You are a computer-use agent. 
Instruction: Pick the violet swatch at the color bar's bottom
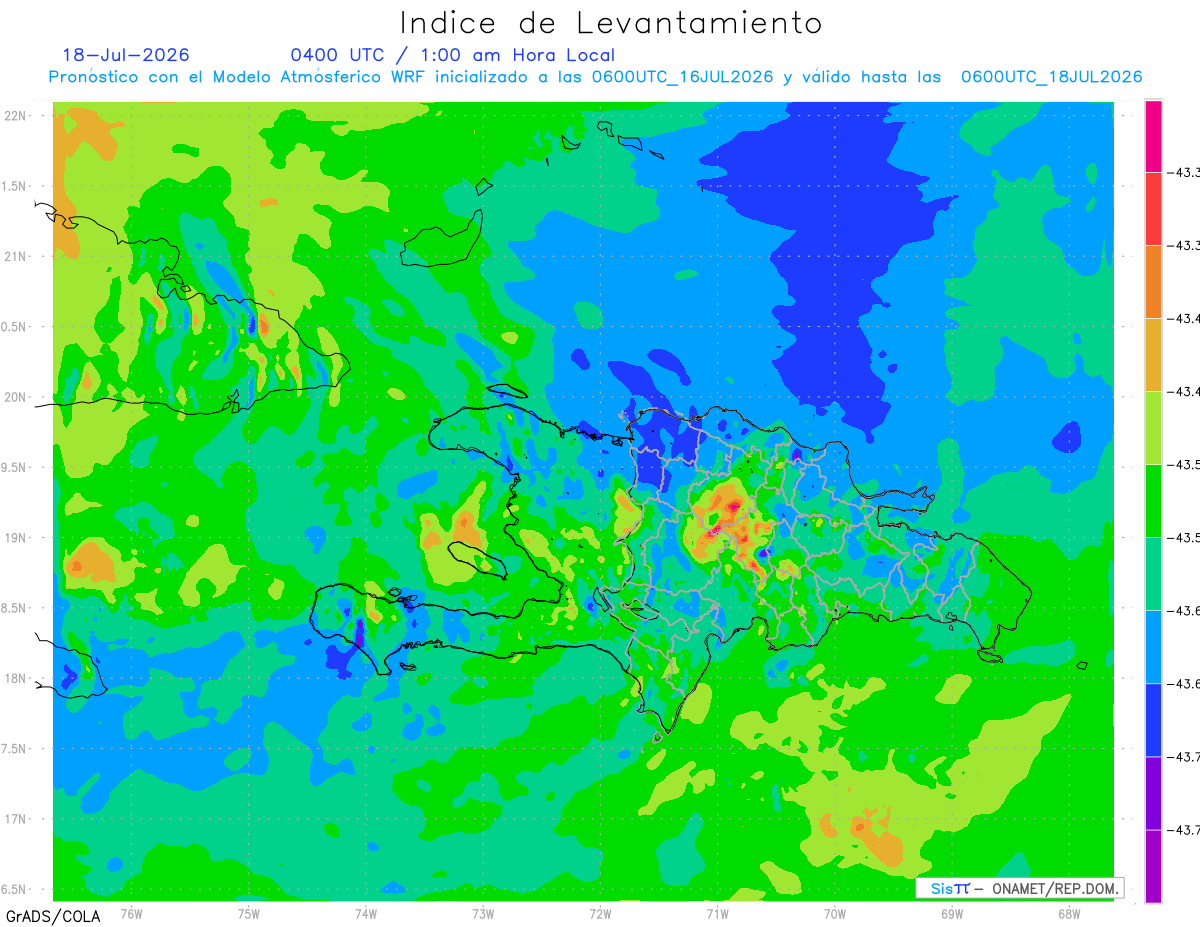tap(1153, 866)
